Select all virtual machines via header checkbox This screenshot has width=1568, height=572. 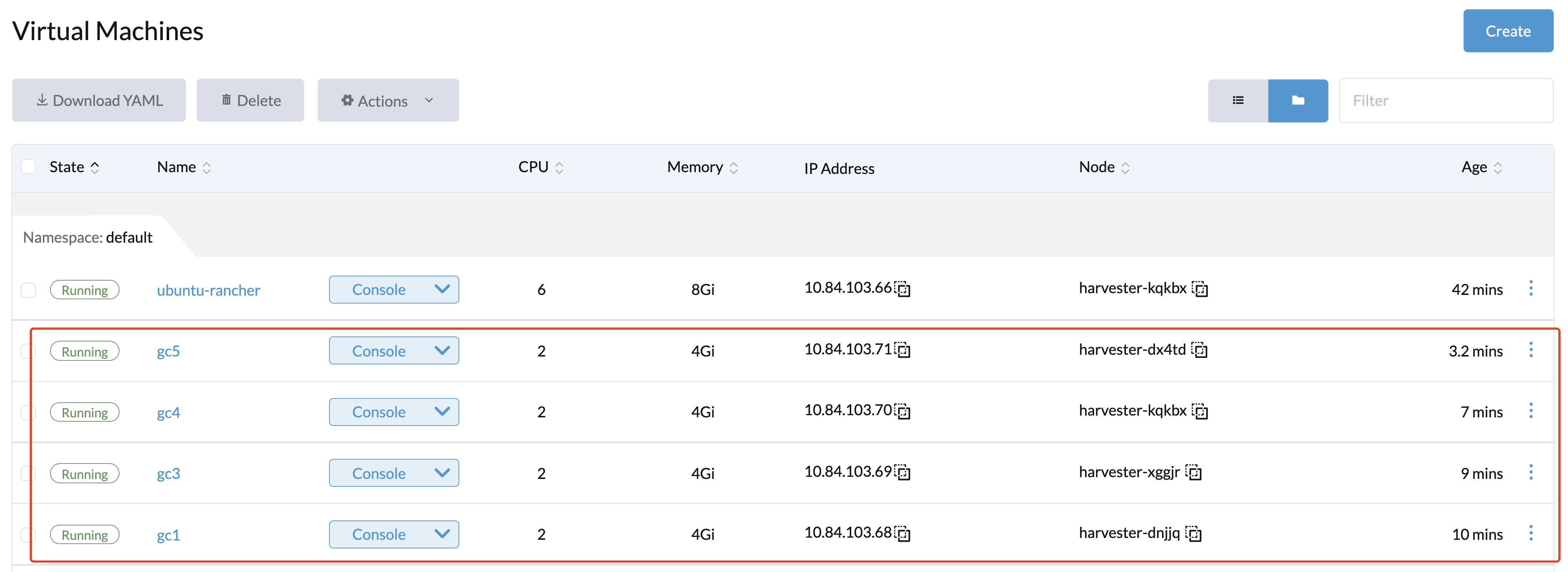29,166
